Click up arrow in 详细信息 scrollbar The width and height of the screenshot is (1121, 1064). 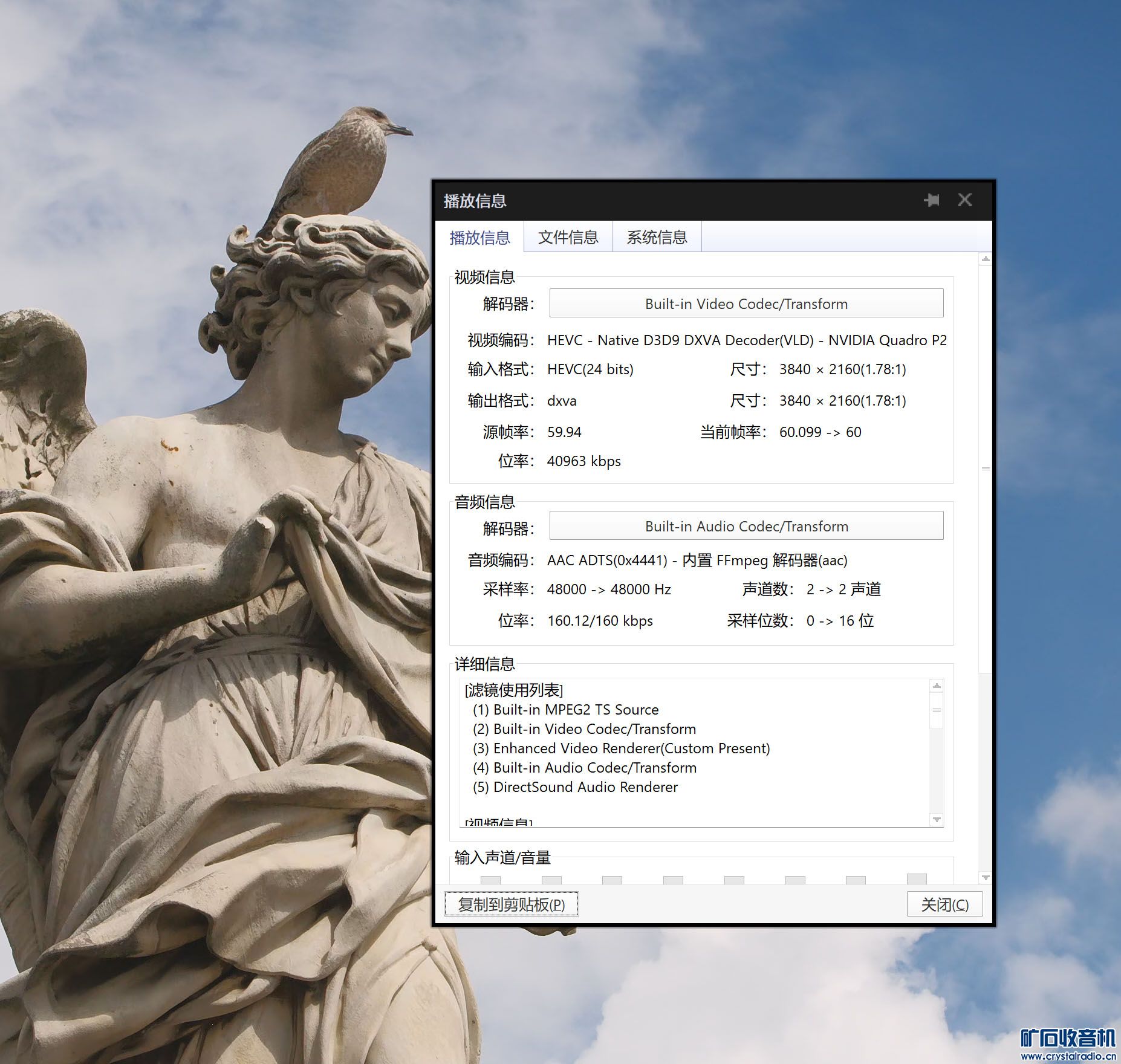coord(937,686)
